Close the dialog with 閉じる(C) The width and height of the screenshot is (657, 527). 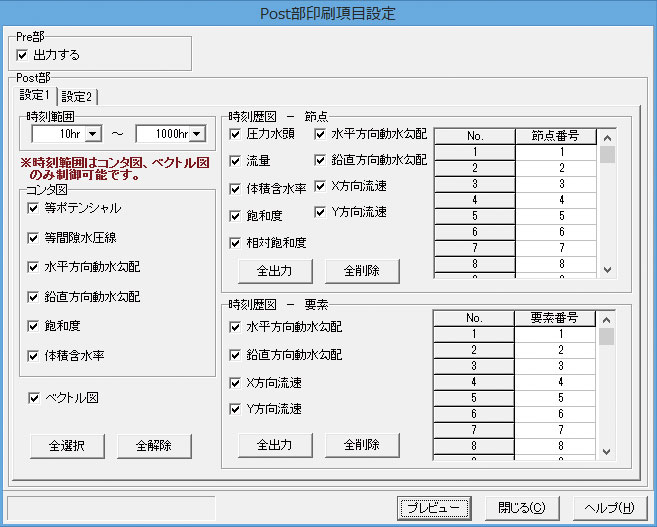(522, 508)
